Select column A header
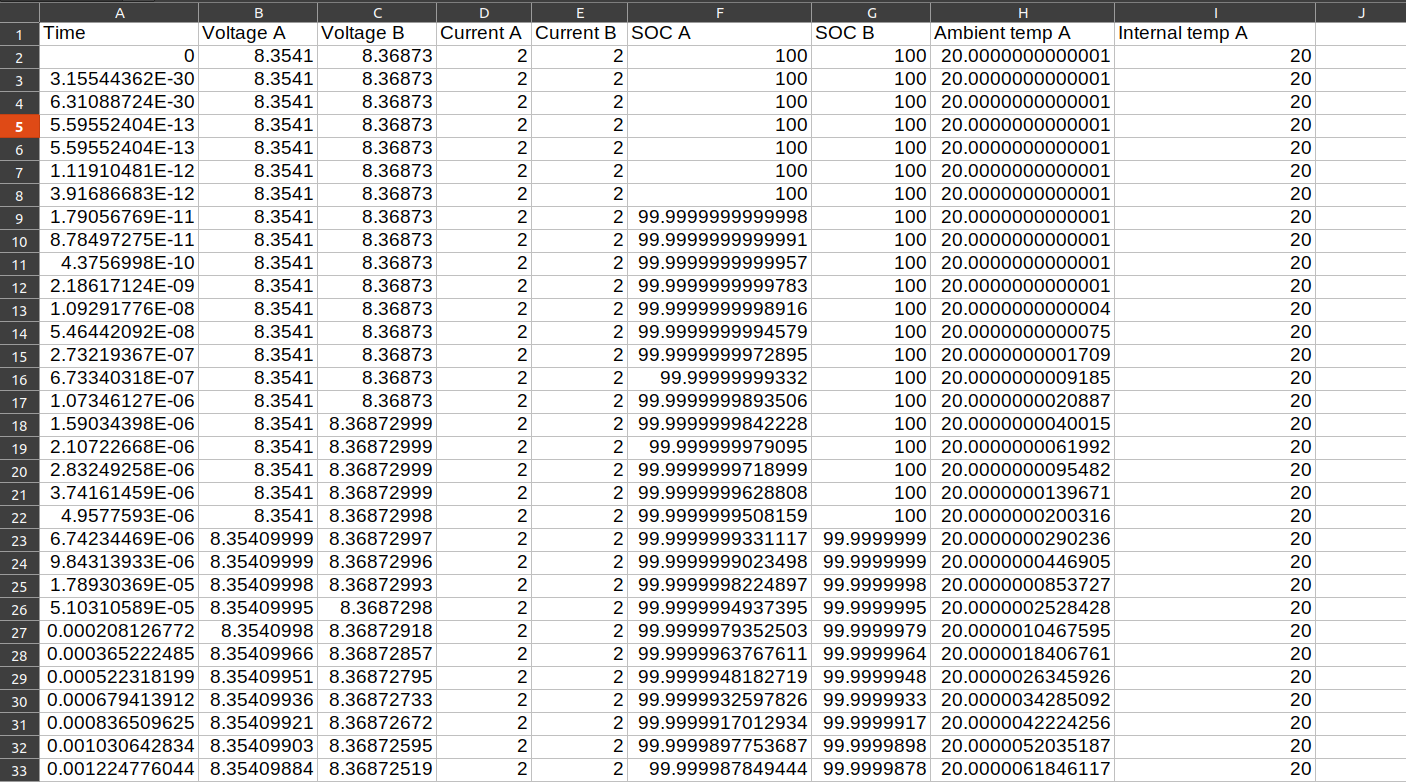1406x782 pixels. pos(119,11)
